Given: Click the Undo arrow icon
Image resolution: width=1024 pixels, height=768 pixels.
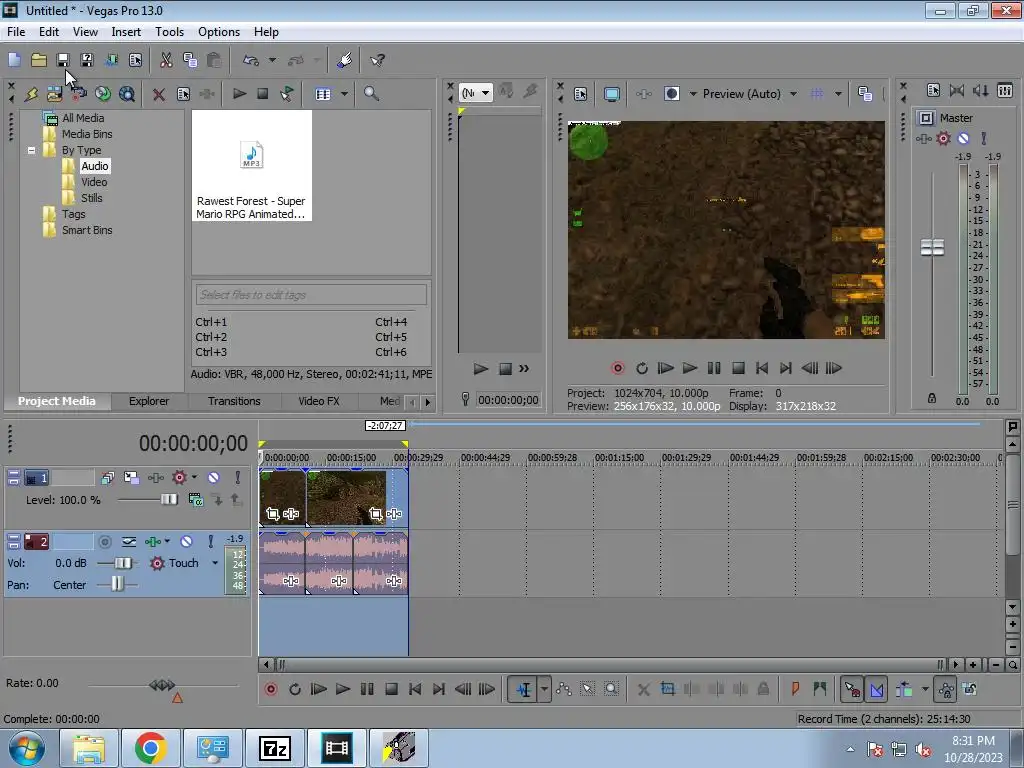Looking at the screenshot, I should click(251, 60).
